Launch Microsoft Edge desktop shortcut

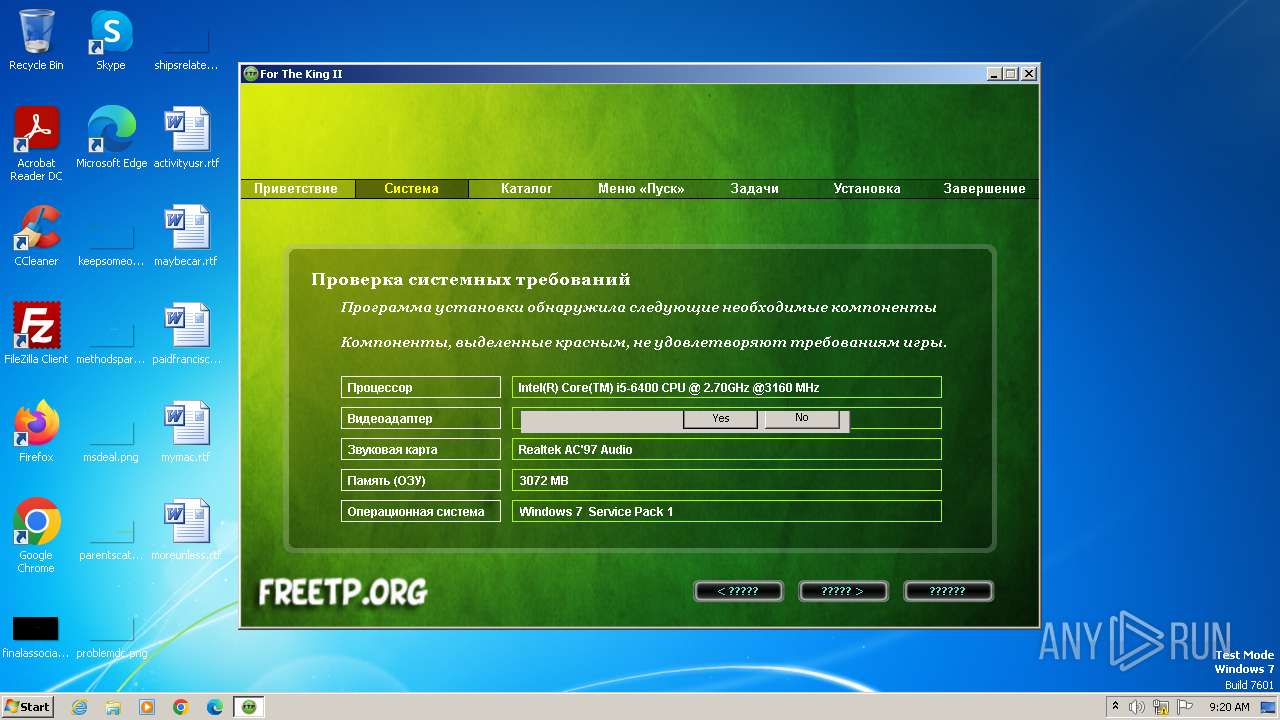111,138
